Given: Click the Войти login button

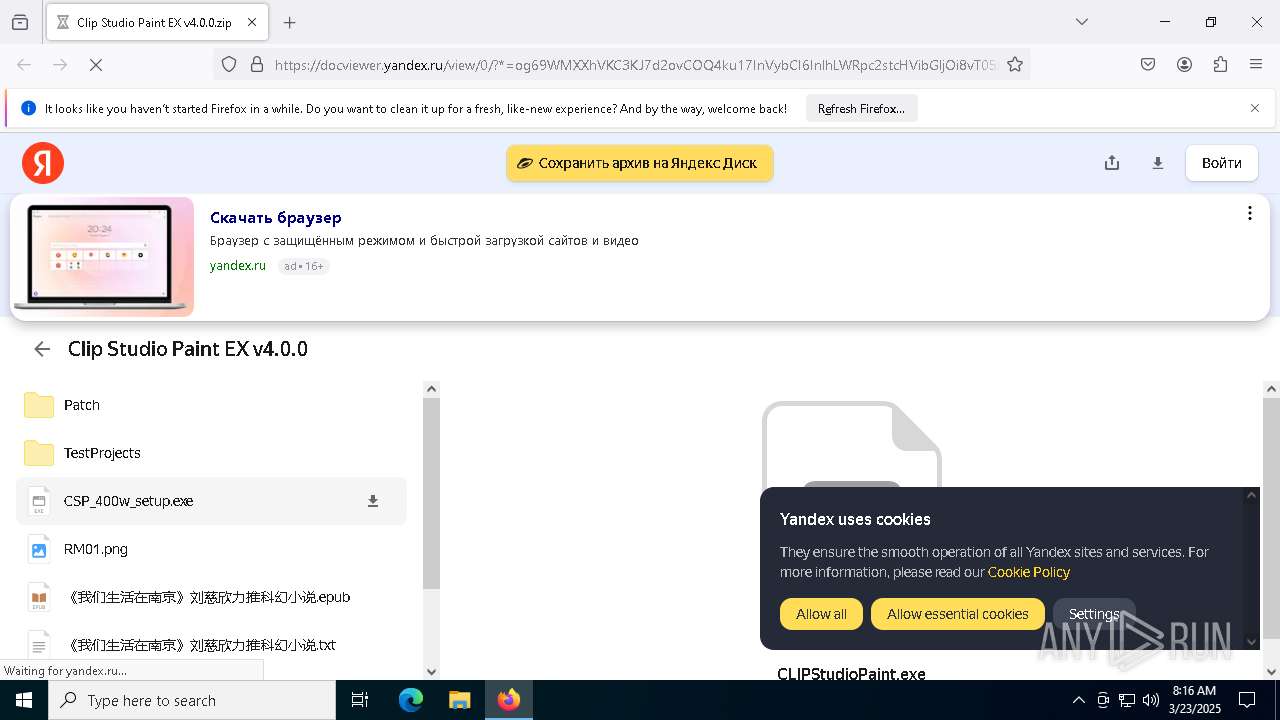Looking at the screenshot, I should point(1221,163).
